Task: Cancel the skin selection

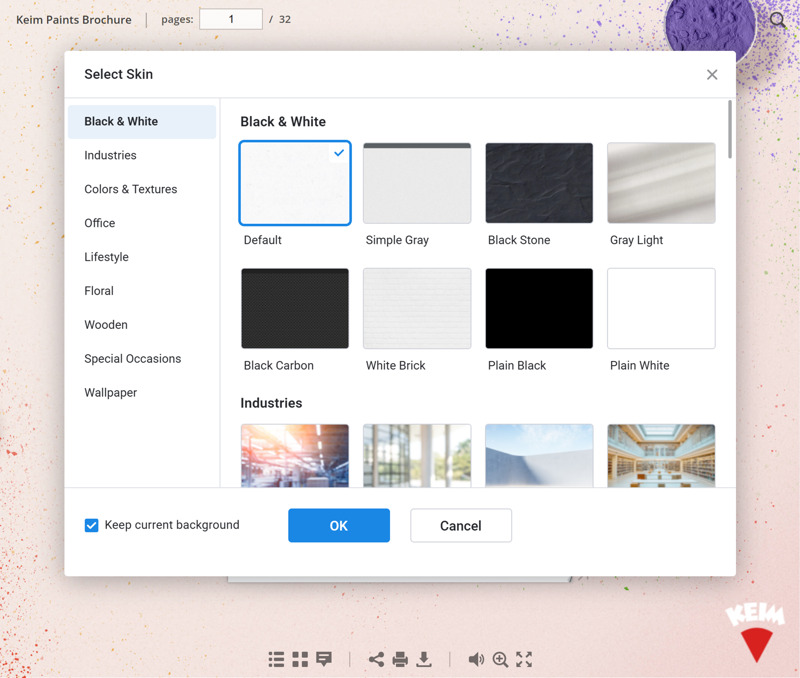Action: click(x=461, y=525)
